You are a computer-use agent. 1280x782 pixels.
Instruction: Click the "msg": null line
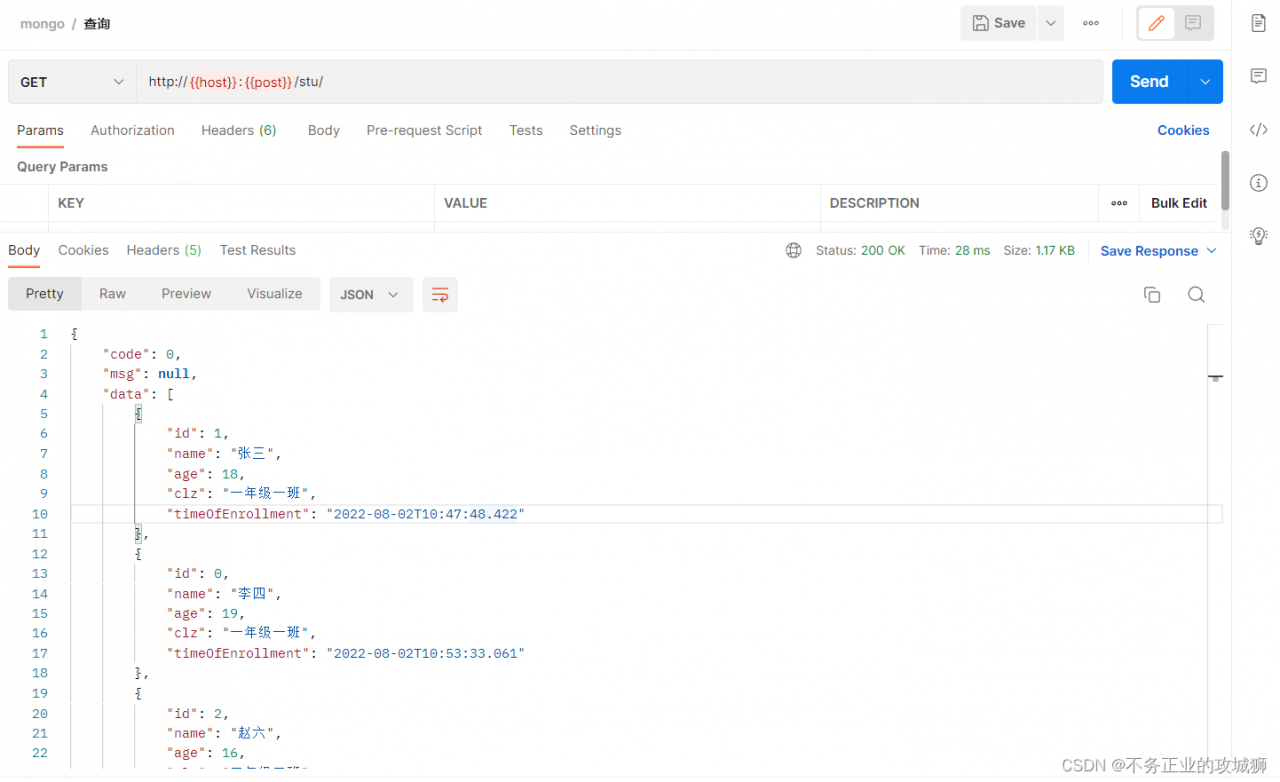point(150,374)
